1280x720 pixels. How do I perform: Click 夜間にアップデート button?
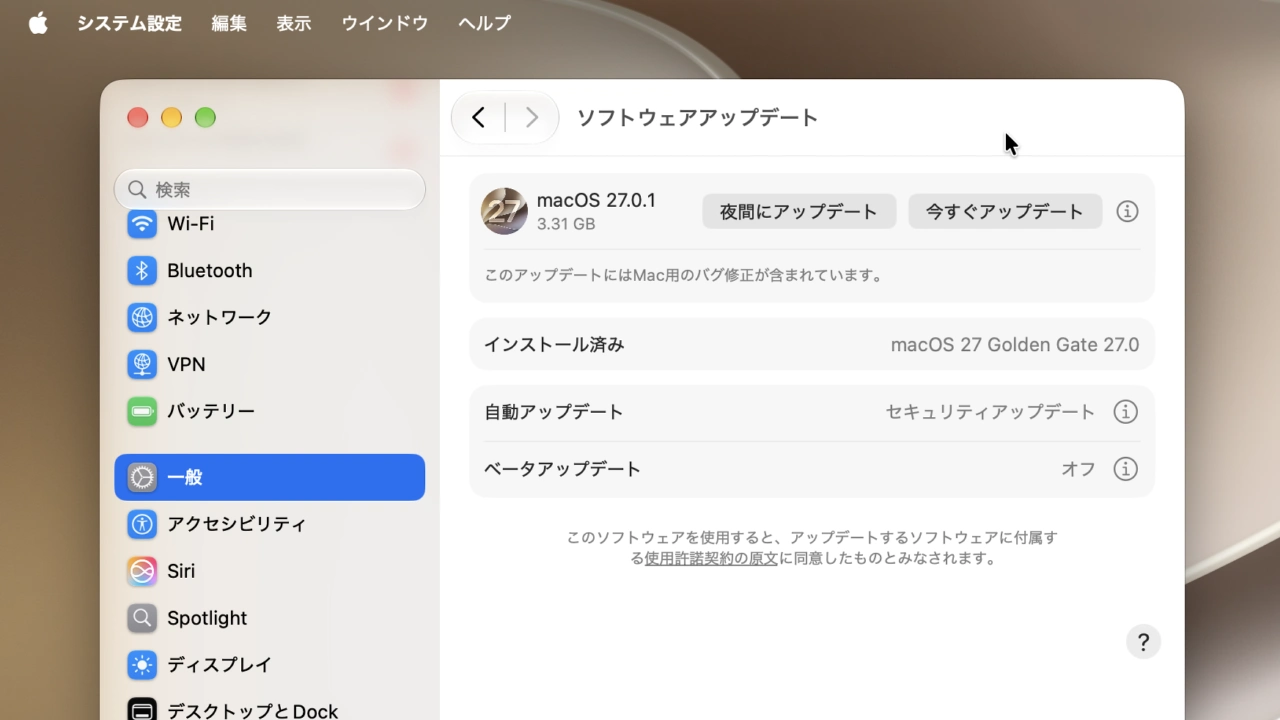[x=799, y=211]
